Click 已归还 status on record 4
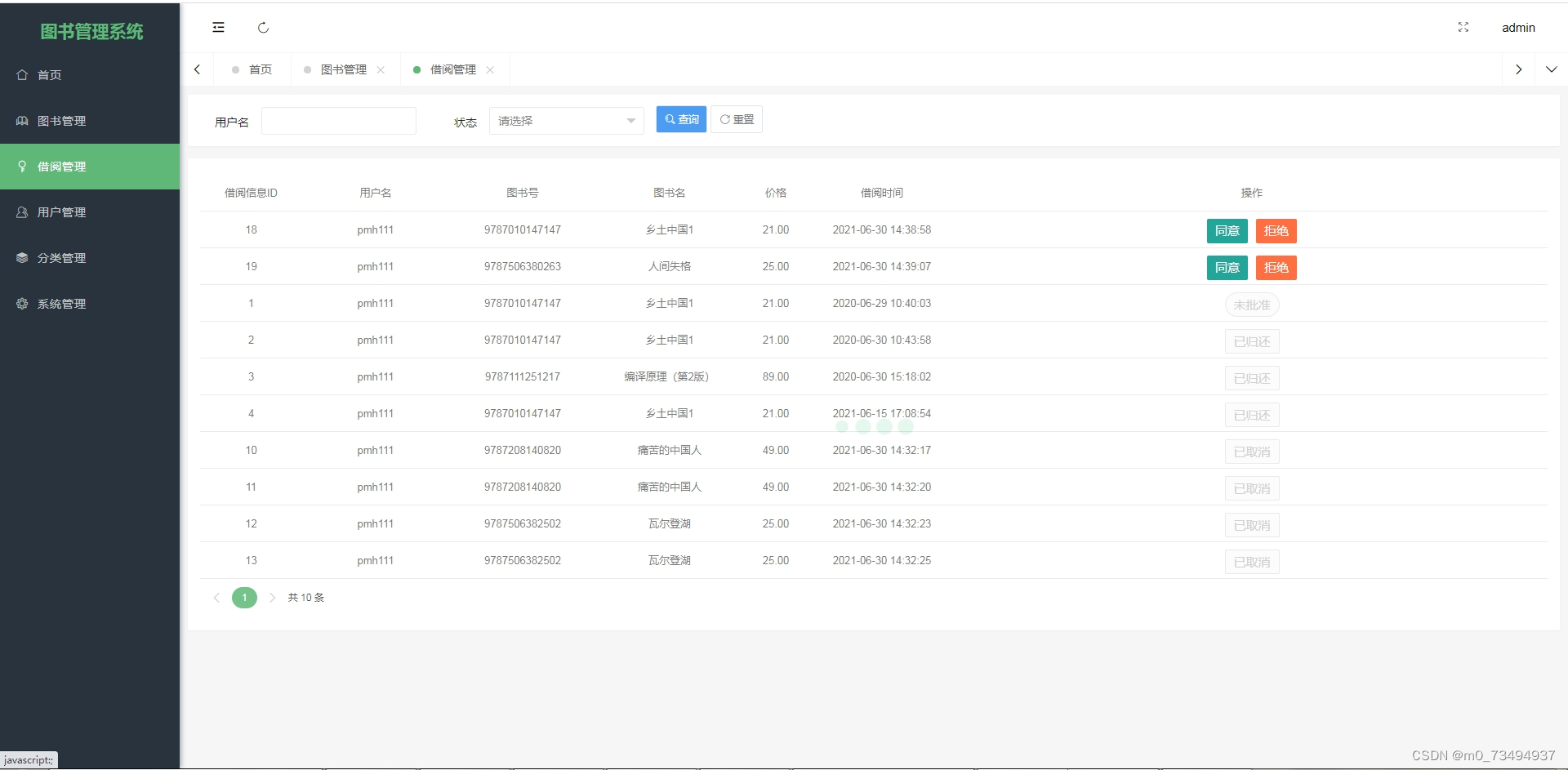1568x770 pixels. [x=1252, y=415]
